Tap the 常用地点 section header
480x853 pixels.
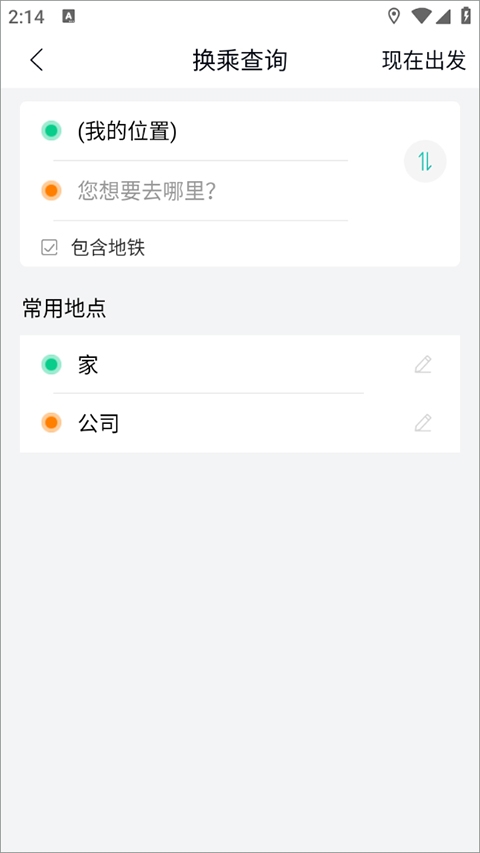tap(64, 308)
